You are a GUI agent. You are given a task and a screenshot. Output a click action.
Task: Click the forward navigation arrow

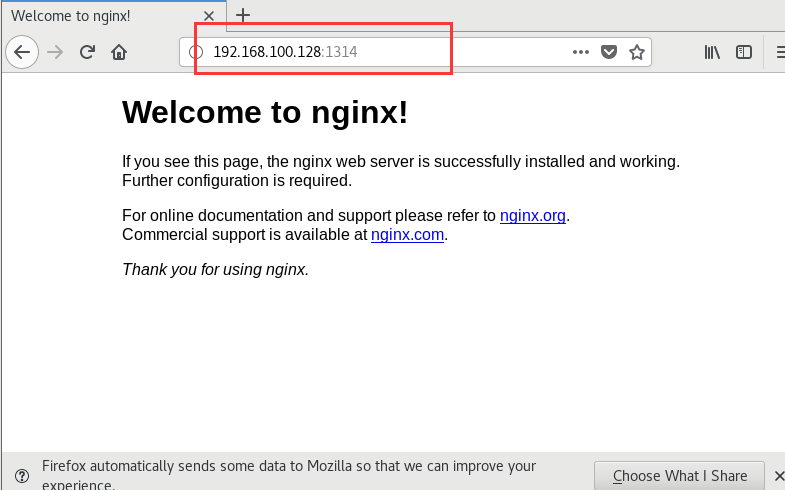tap(55, 52)
